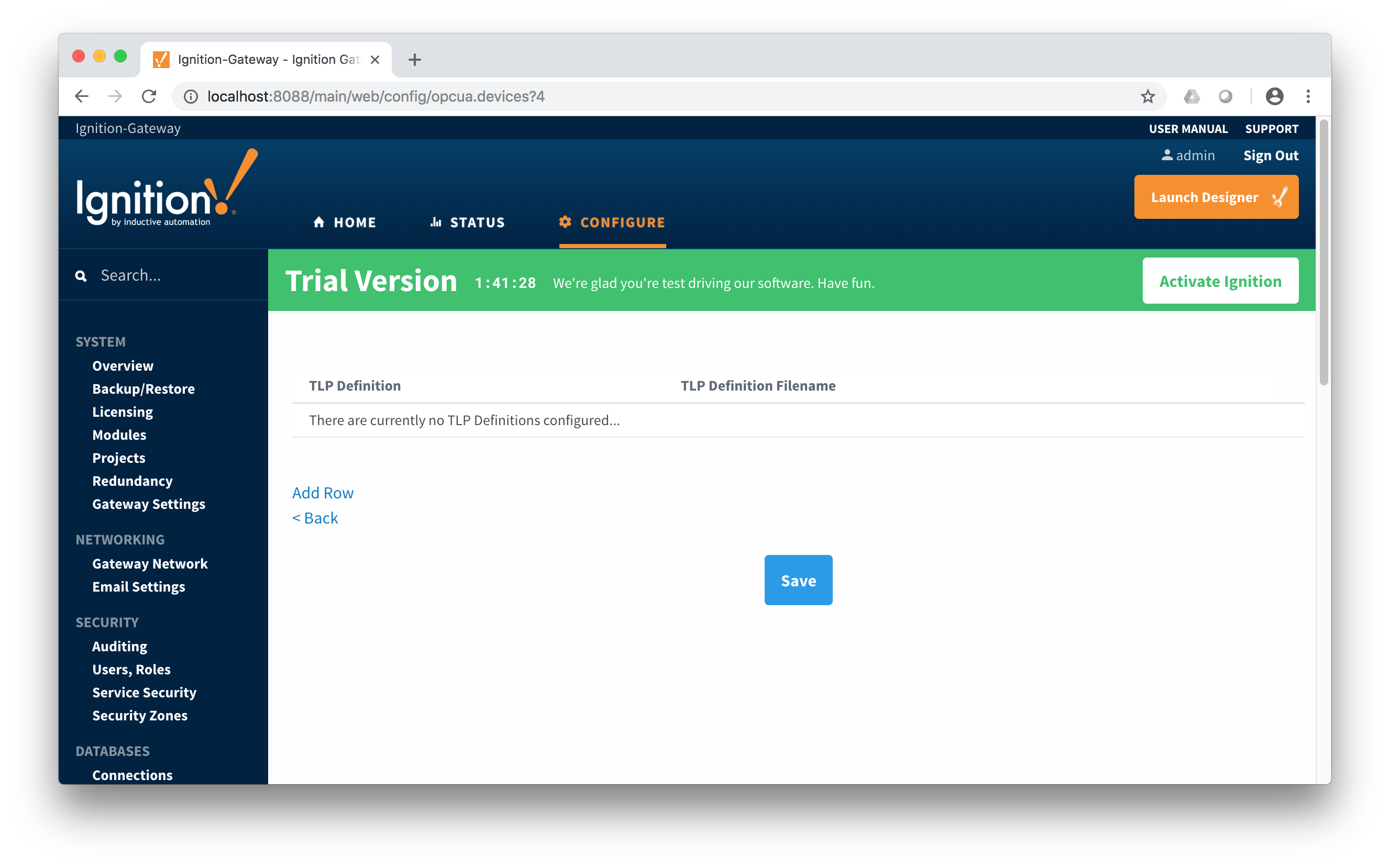Open Licensing settings
Screen dimensions: 1390x868
(122, 411)
